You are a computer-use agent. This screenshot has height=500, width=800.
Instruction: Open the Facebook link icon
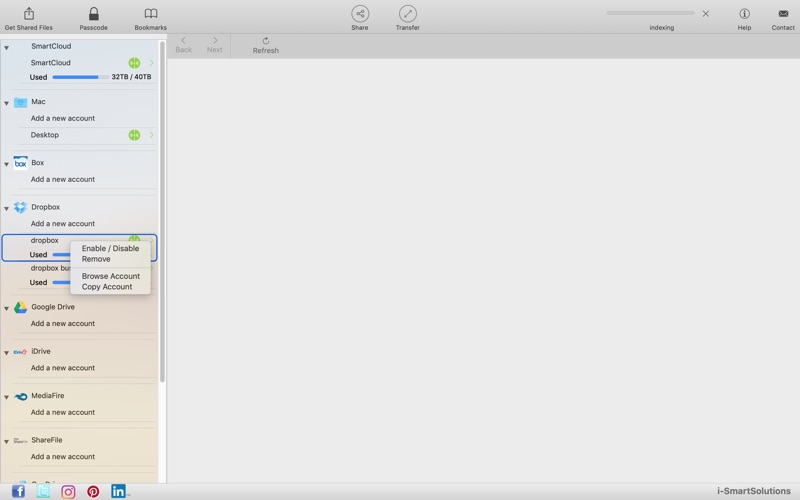pyautogui.click(x=18, y=491)
